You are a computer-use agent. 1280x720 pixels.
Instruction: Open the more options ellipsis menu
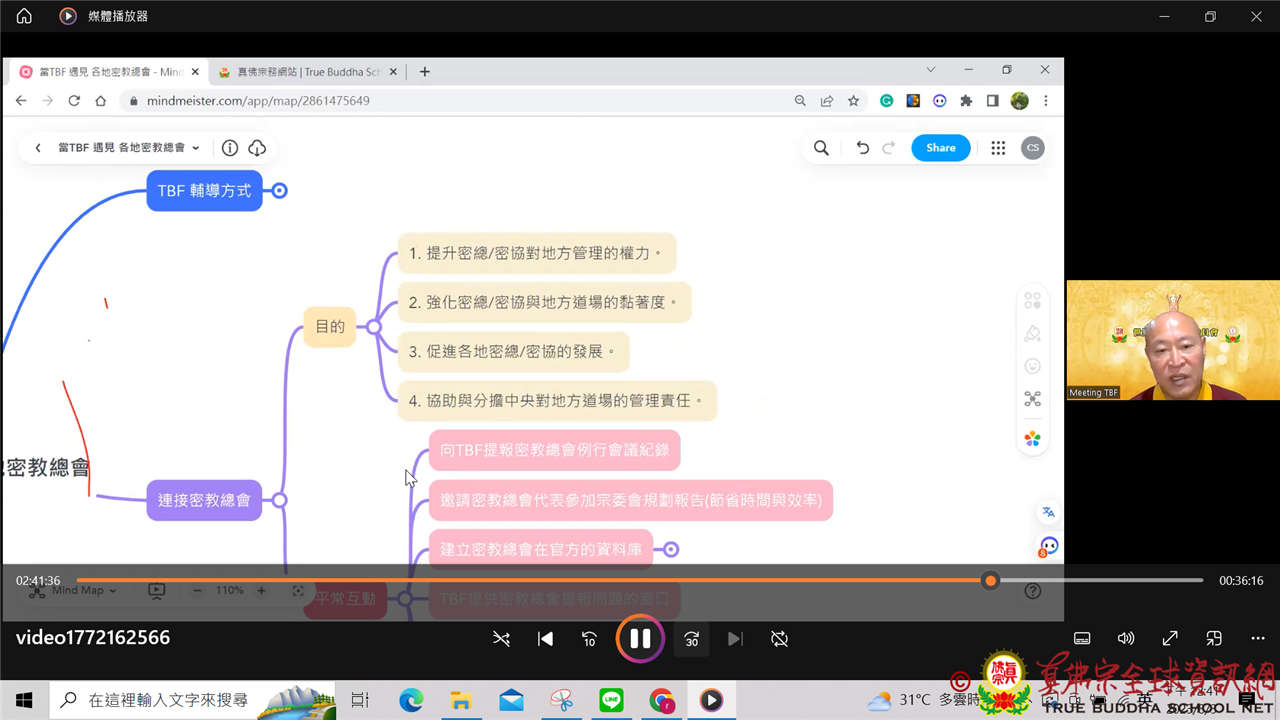coord(1258,638)
